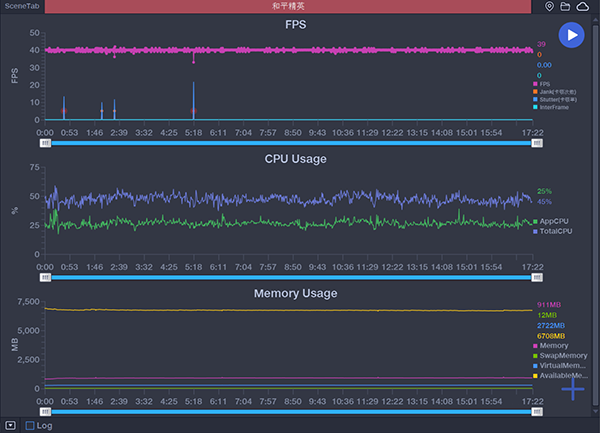
Task: Click the red 和平精英 title tab
Action: pyautogui.click(x=286, y=7)
